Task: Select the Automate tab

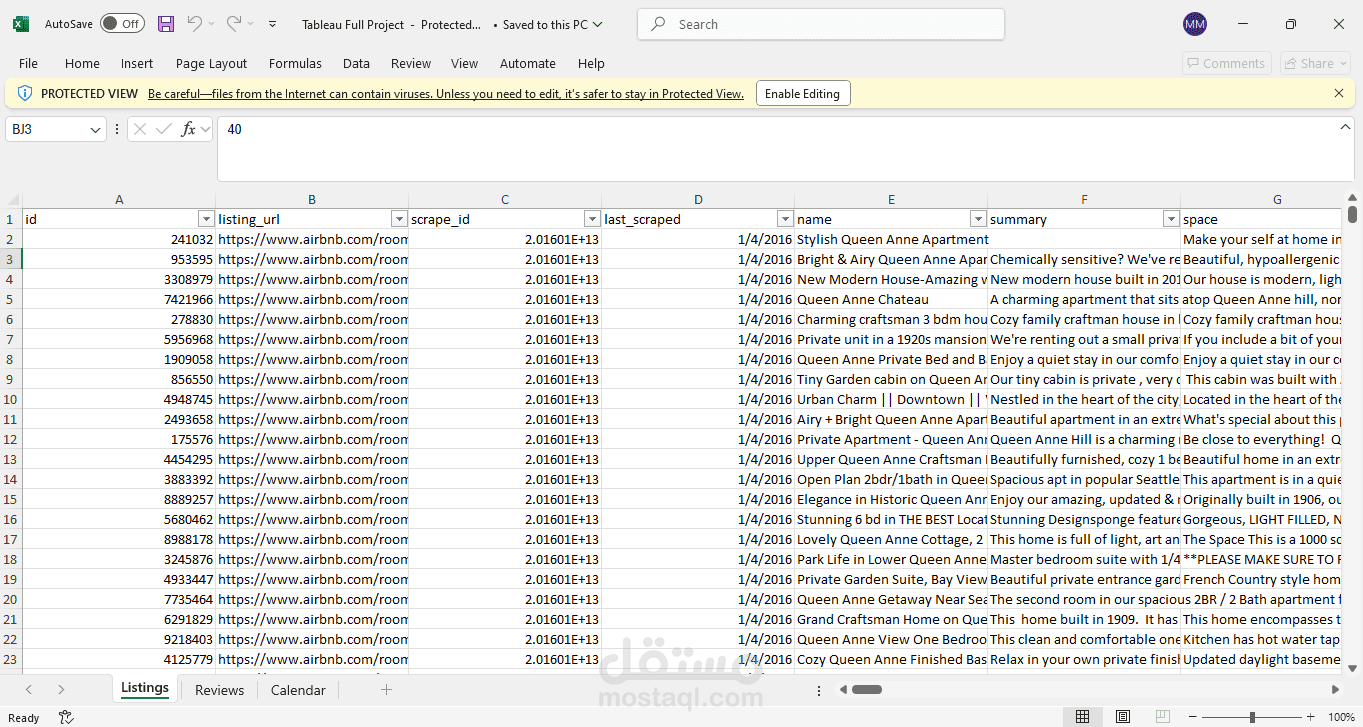Action: coord(528,63)
